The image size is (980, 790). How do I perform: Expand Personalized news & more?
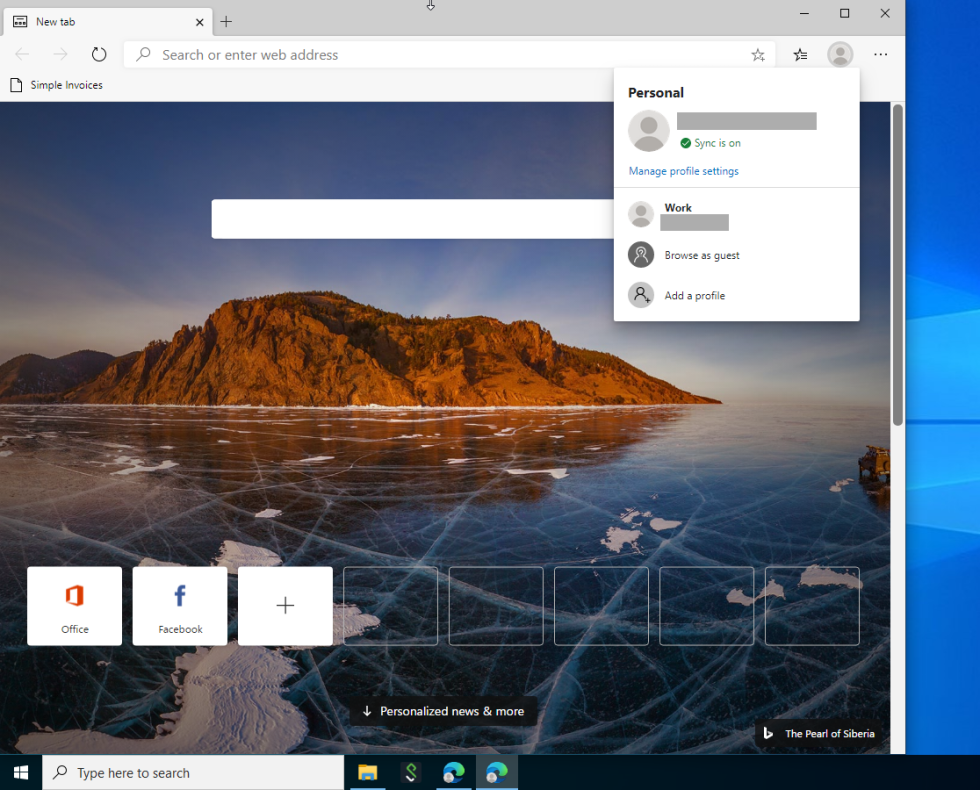coord(443,711)
